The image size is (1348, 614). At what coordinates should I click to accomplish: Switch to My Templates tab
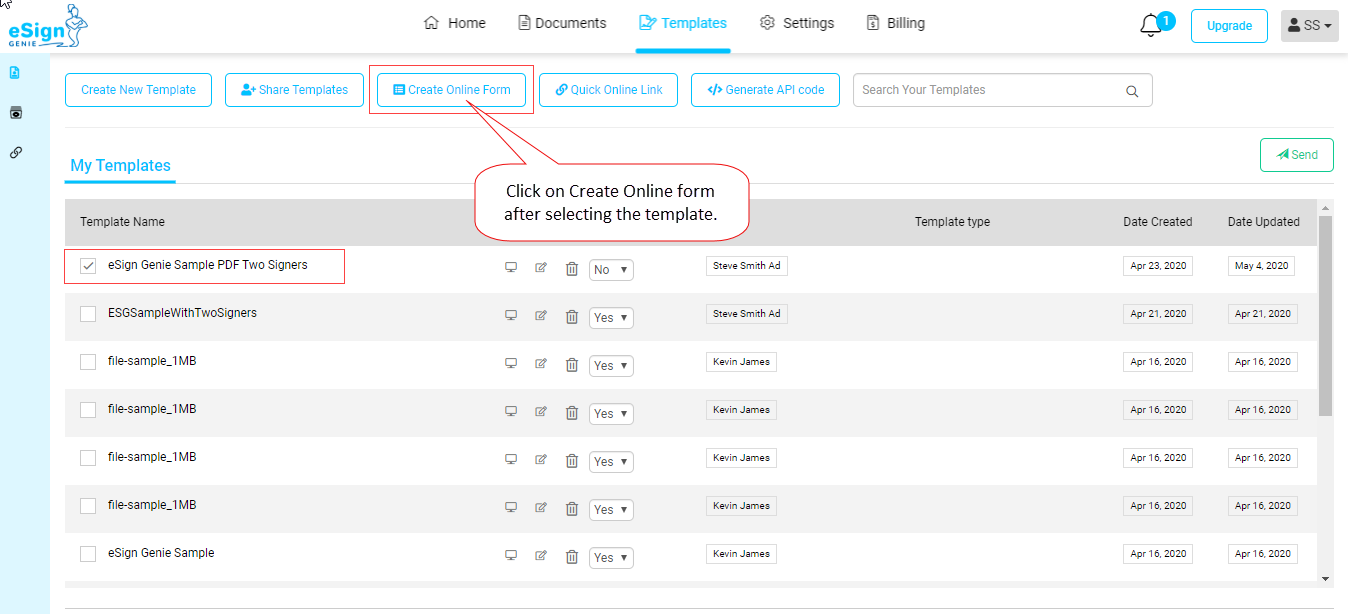pyautogui.click(x=120, y=166)
